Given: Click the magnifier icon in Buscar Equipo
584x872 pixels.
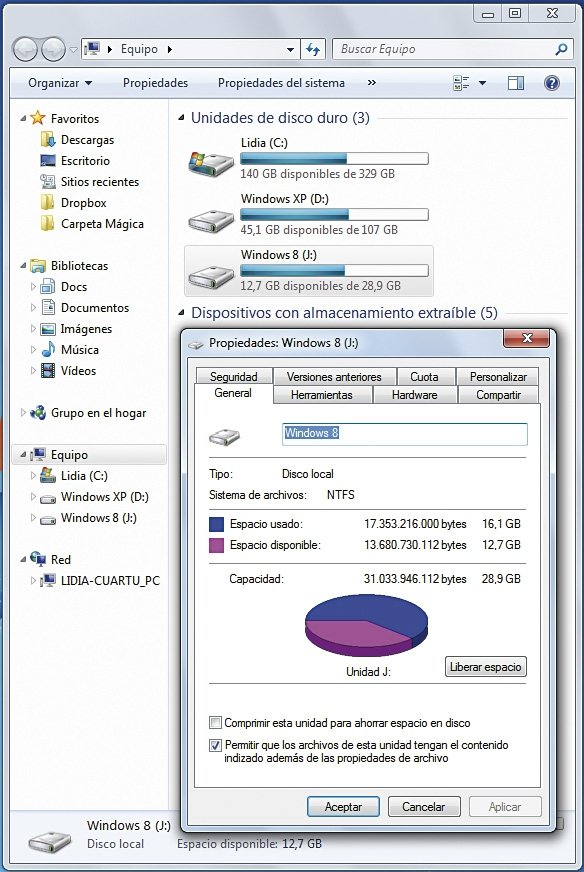Looking at the screenshot, I should (561, 49).
